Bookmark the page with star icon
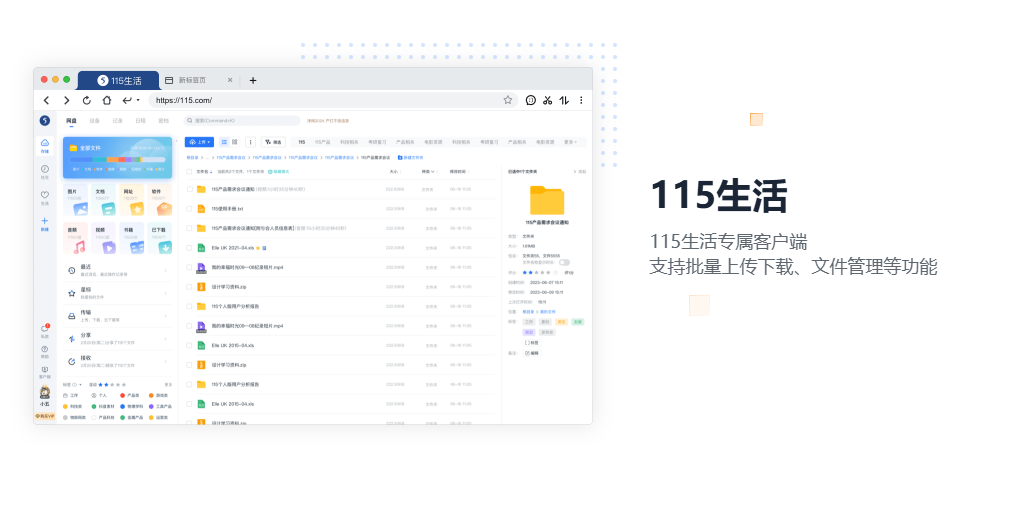The image size is (1014, 516). click(508, 100)
